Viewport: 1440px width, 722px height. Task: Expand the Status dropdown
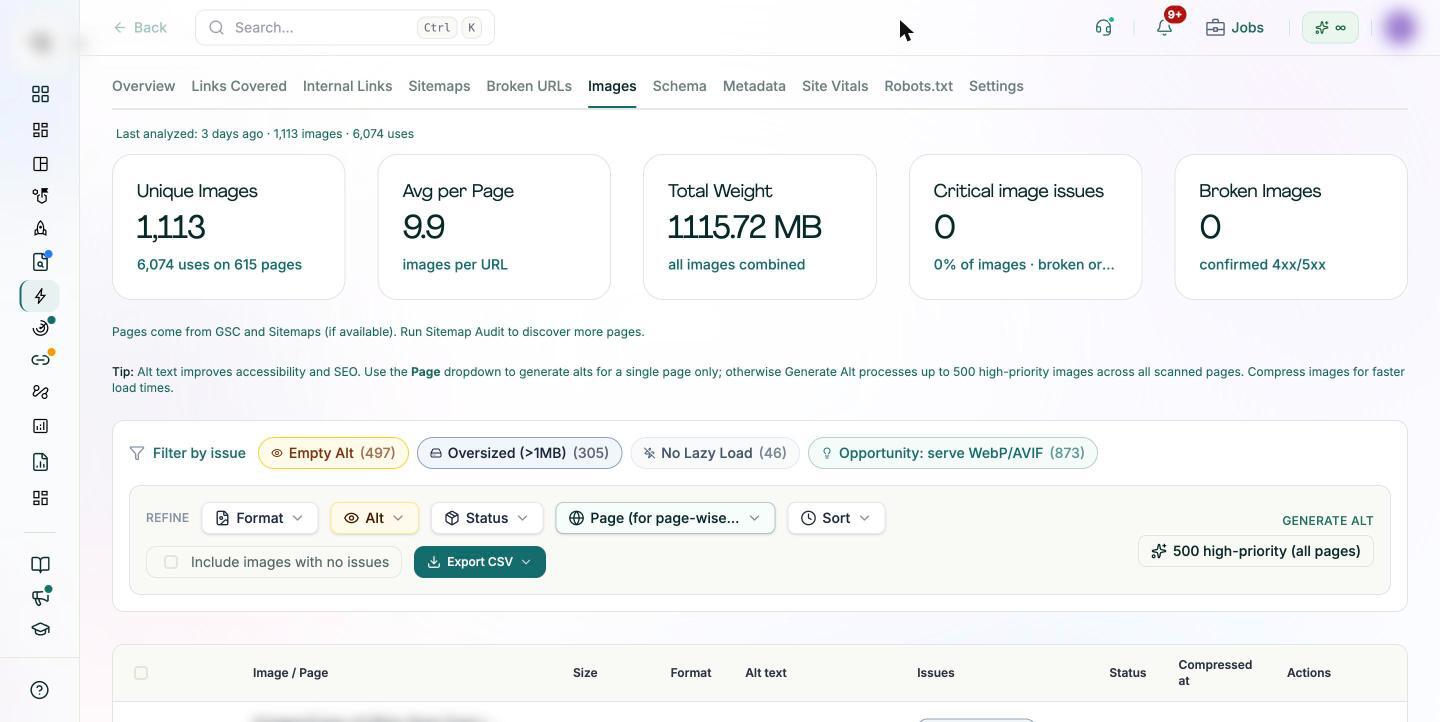coord(487,518)
